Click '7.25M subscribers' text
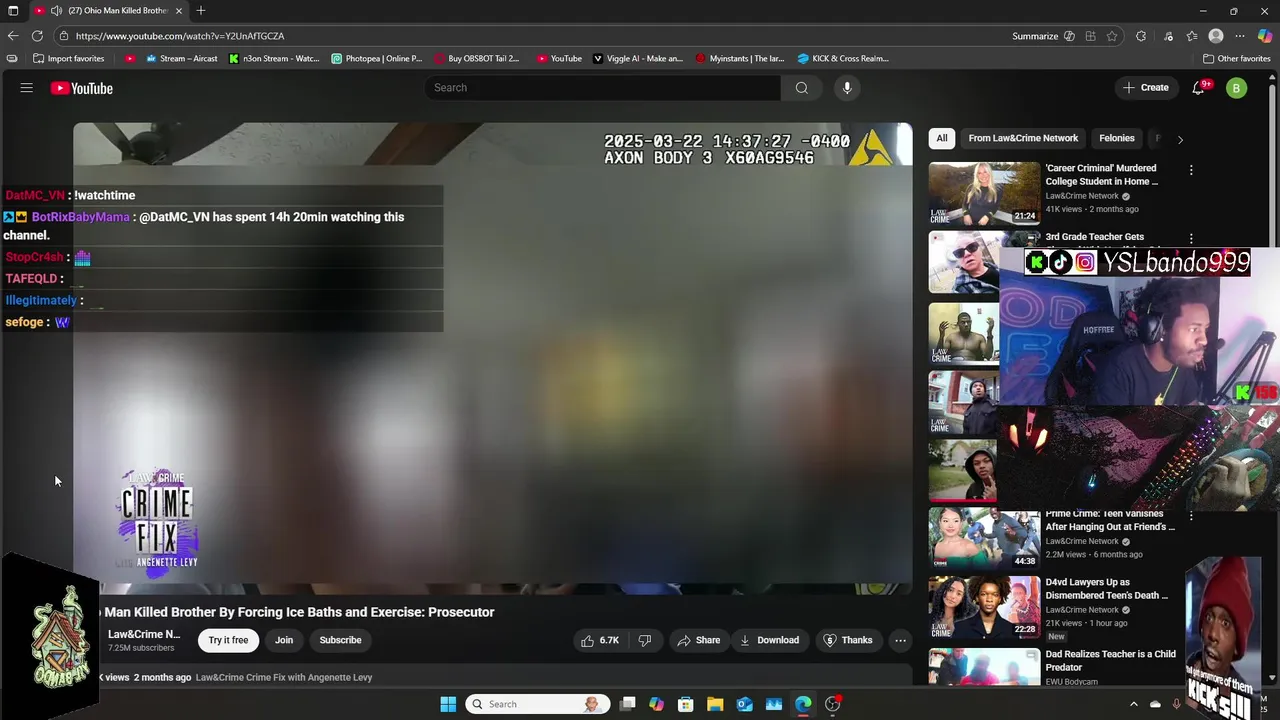Image resolution: width=1280 pixels, height=720 pixels. click(x=141, y=648)
